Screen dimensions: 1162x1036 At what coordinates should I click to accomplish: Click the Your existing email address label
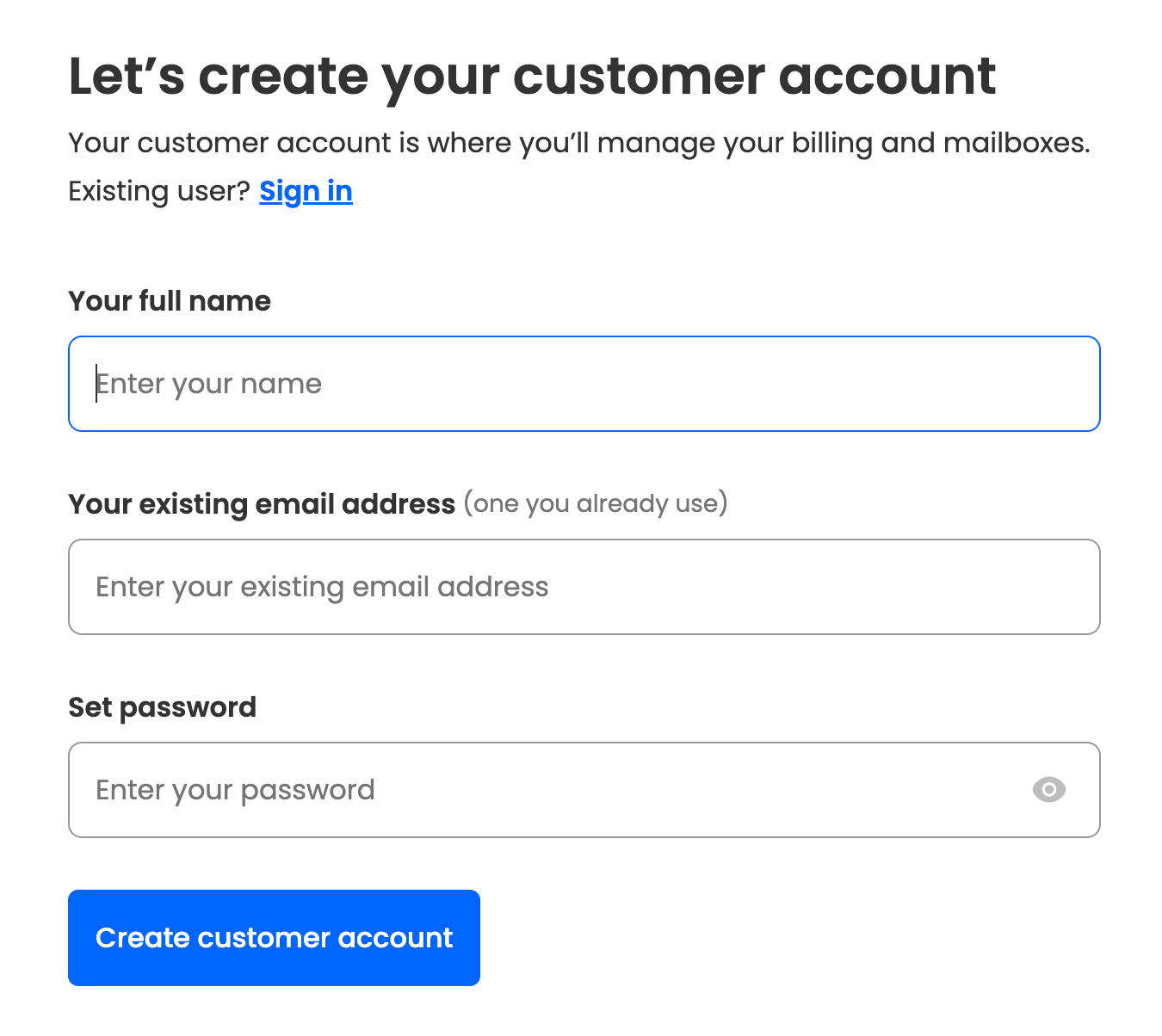[262, 504]
